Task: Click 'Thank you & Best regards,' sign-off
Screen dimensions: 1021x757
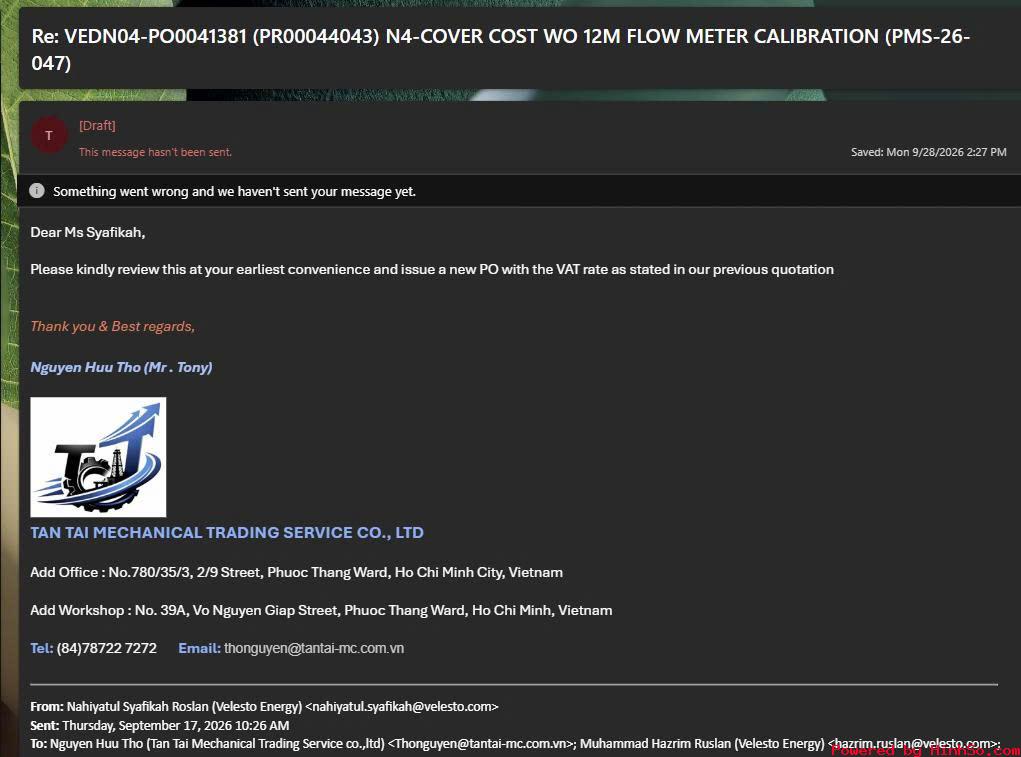Action: click(x=113, y=327)
